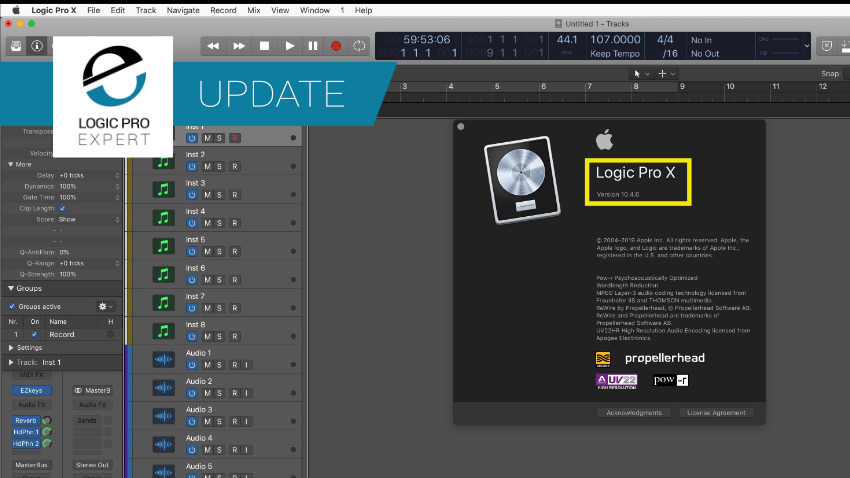850x478 pixels.
Task: Open the File menu
Action: (x=93, y=10)
